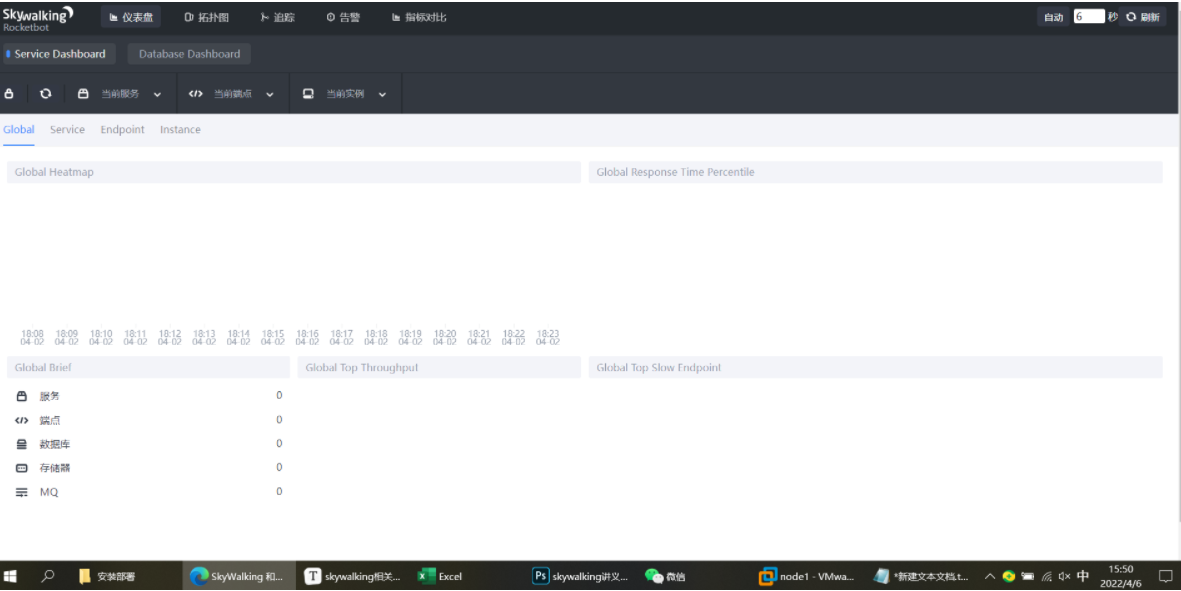Click the 18:15 heatmap time label
Screen dimensions: 1181x591
[273, 337]
